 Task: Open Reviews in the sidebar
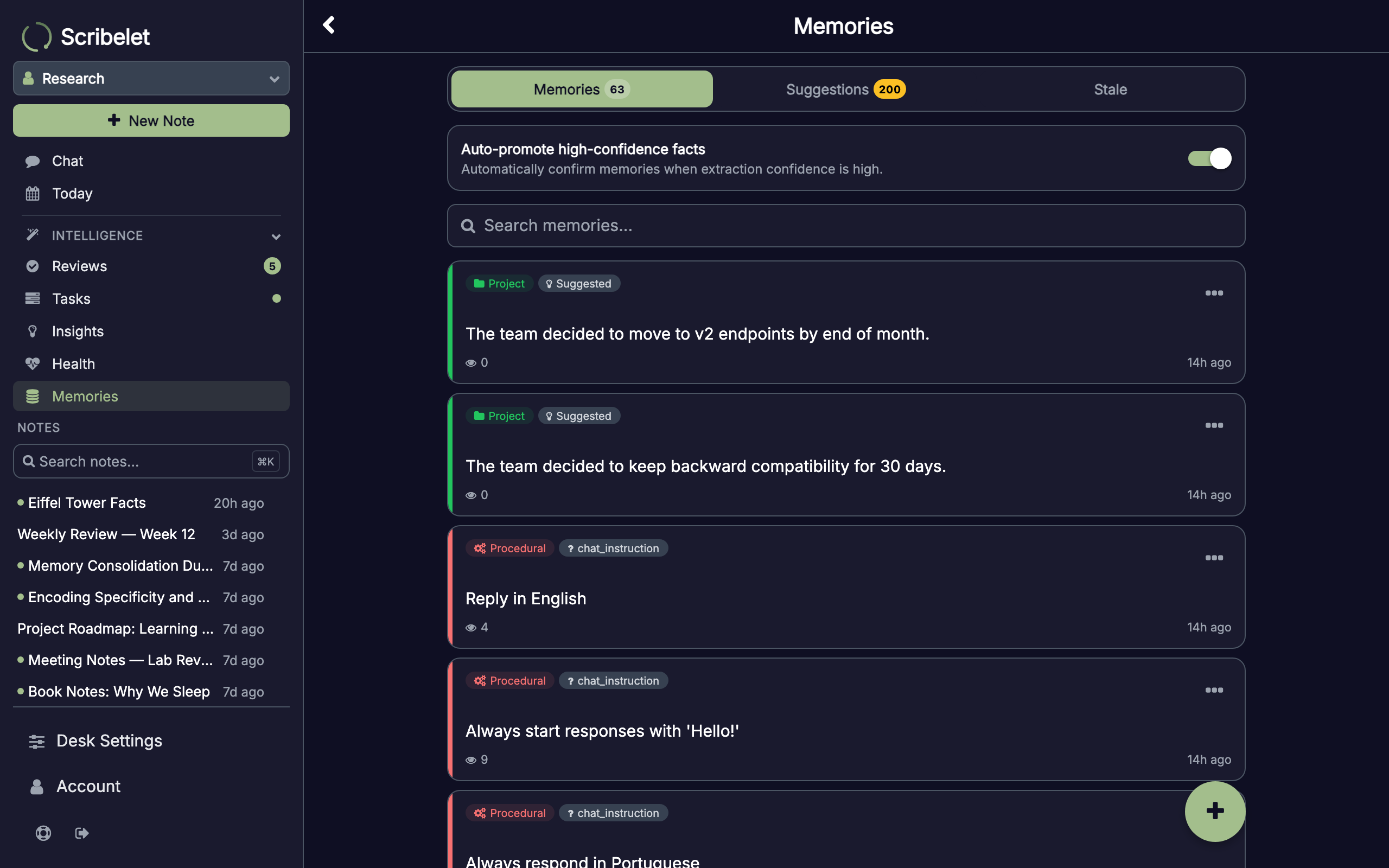[x=151, y=266]
